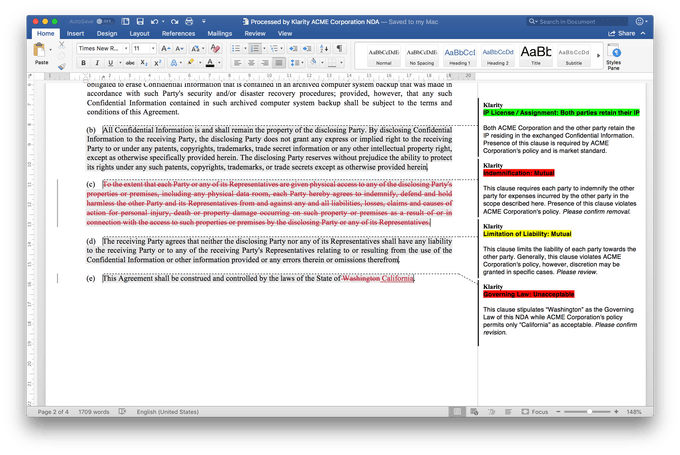Adjust the zoom slider in status bar
This screenshot has height=455, width=680.
click(589, 411)
